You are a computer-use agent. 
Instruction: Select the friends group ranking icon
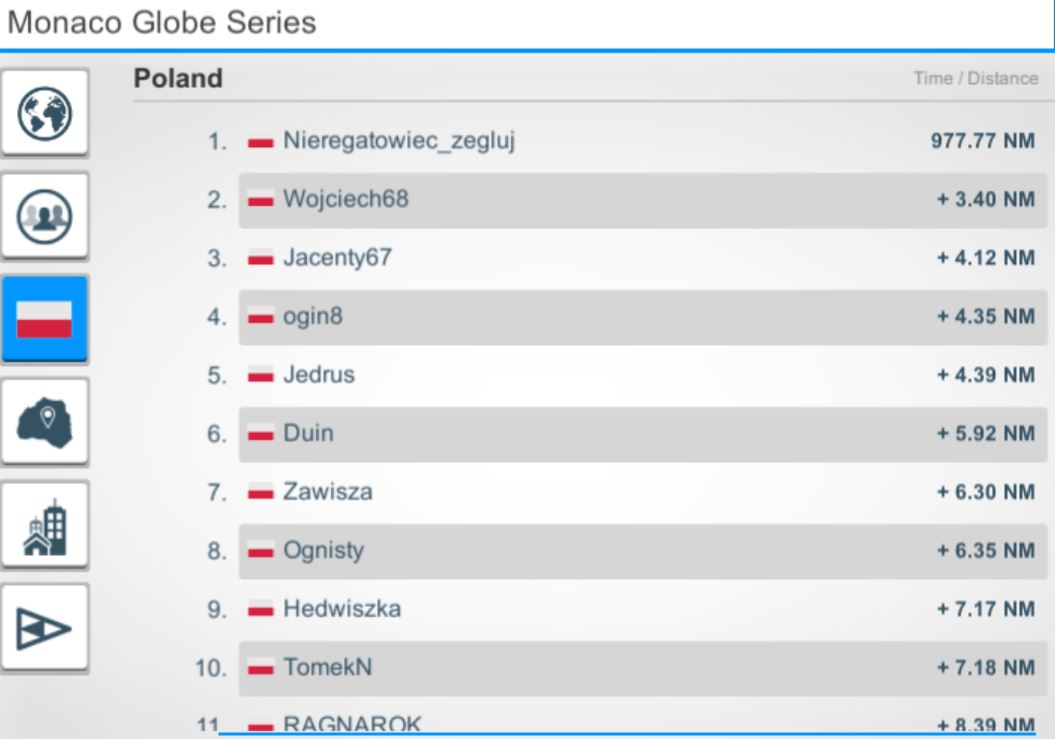[44, 216]
